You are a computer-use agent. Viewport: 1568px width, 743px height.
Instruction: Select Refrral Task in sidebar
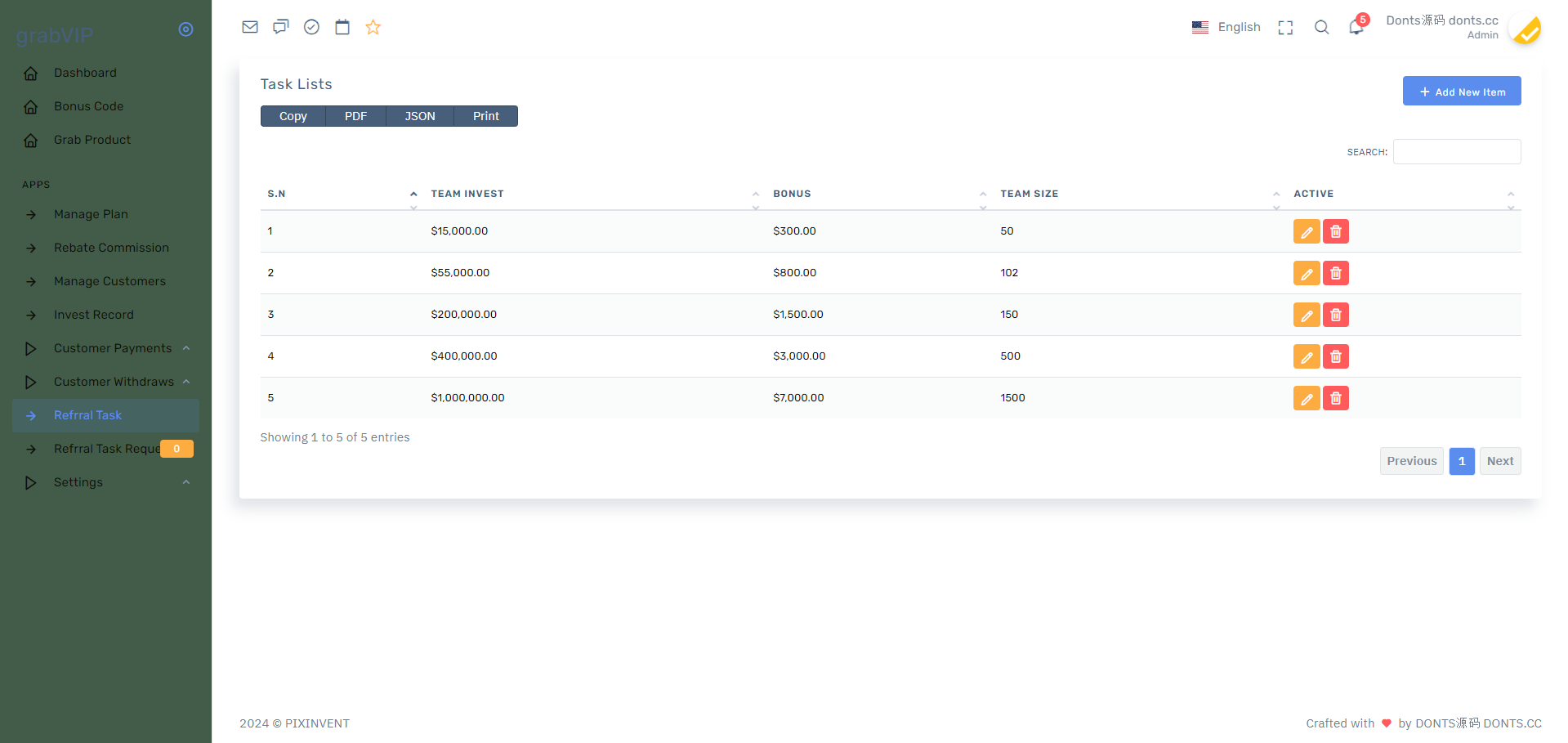(105, 415)
